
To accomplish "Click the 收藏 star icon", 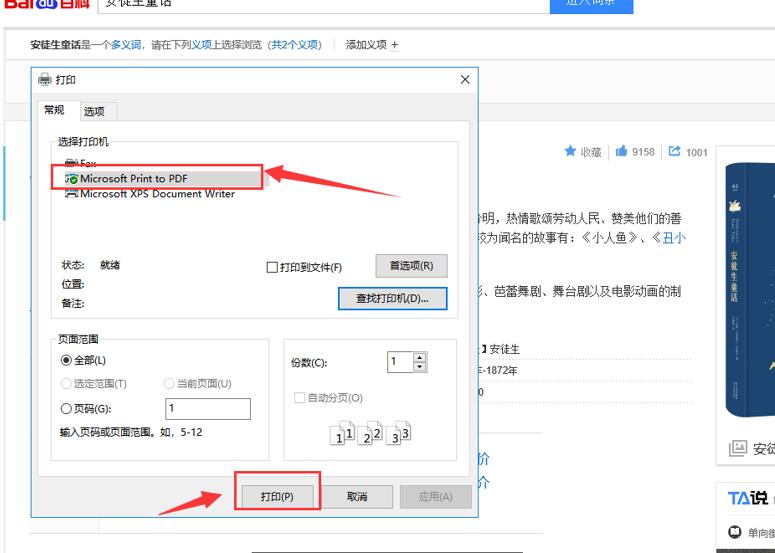I will click(570, 151).
